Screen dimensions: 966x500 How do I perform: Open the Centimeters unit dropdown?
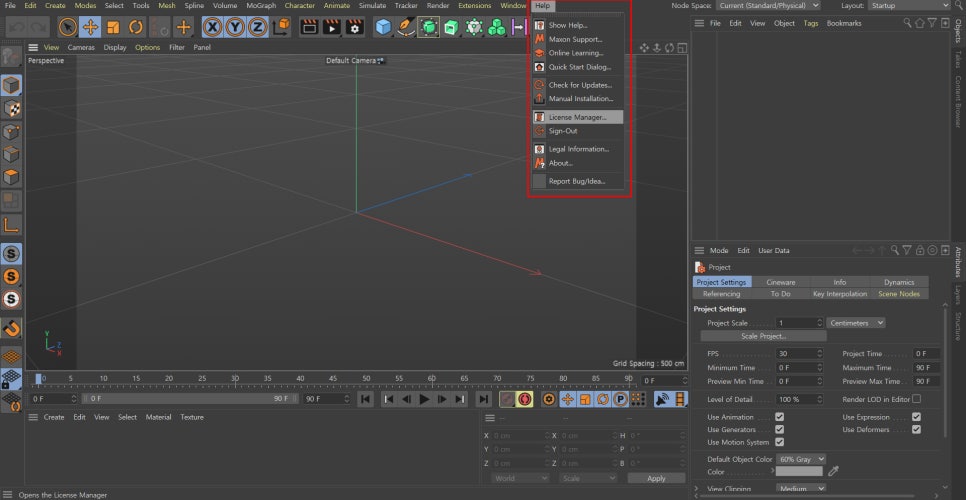pos(856,323)
